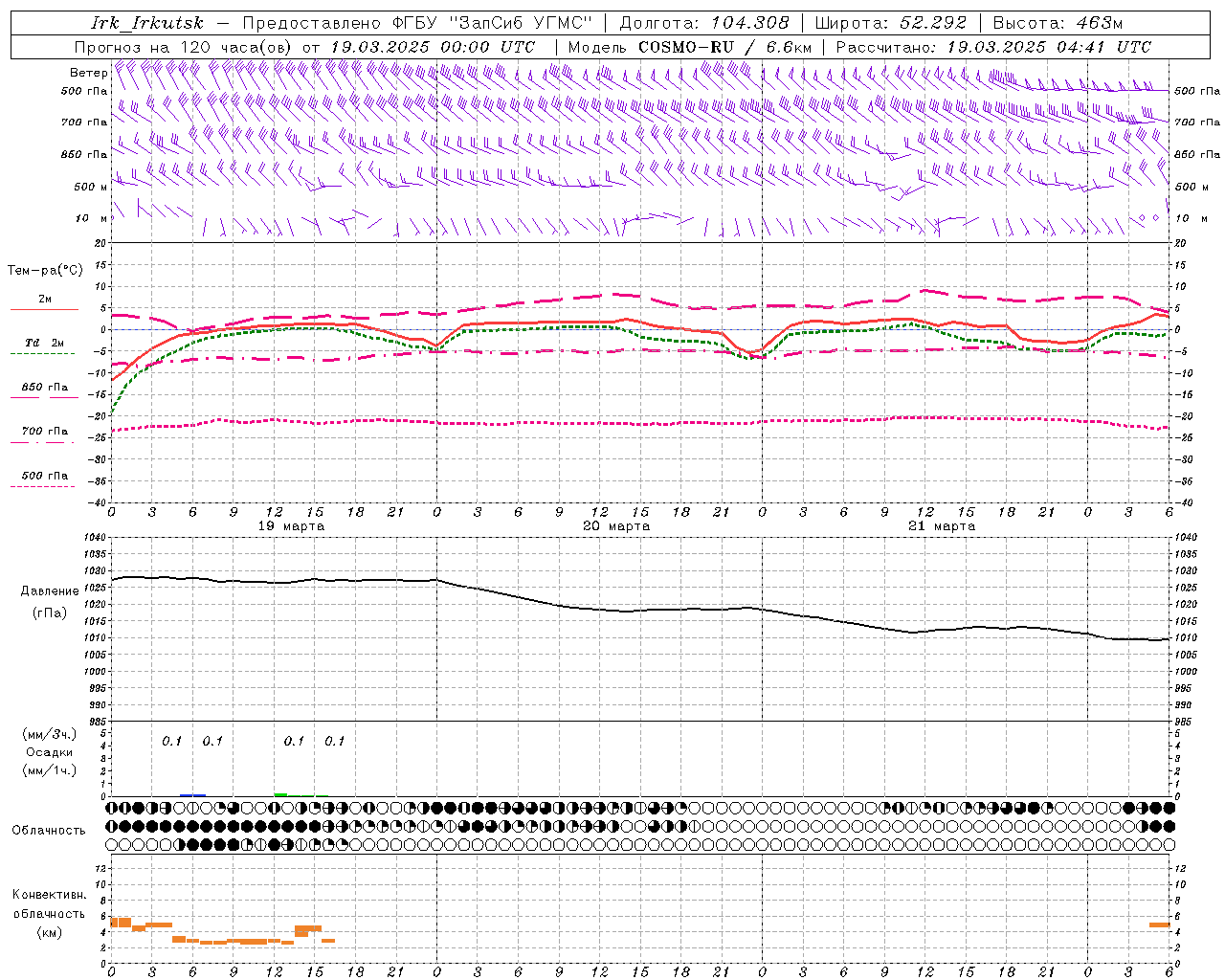
Task: Click the '(км)' unit under convective label
Action: click(x=49, y=932)
